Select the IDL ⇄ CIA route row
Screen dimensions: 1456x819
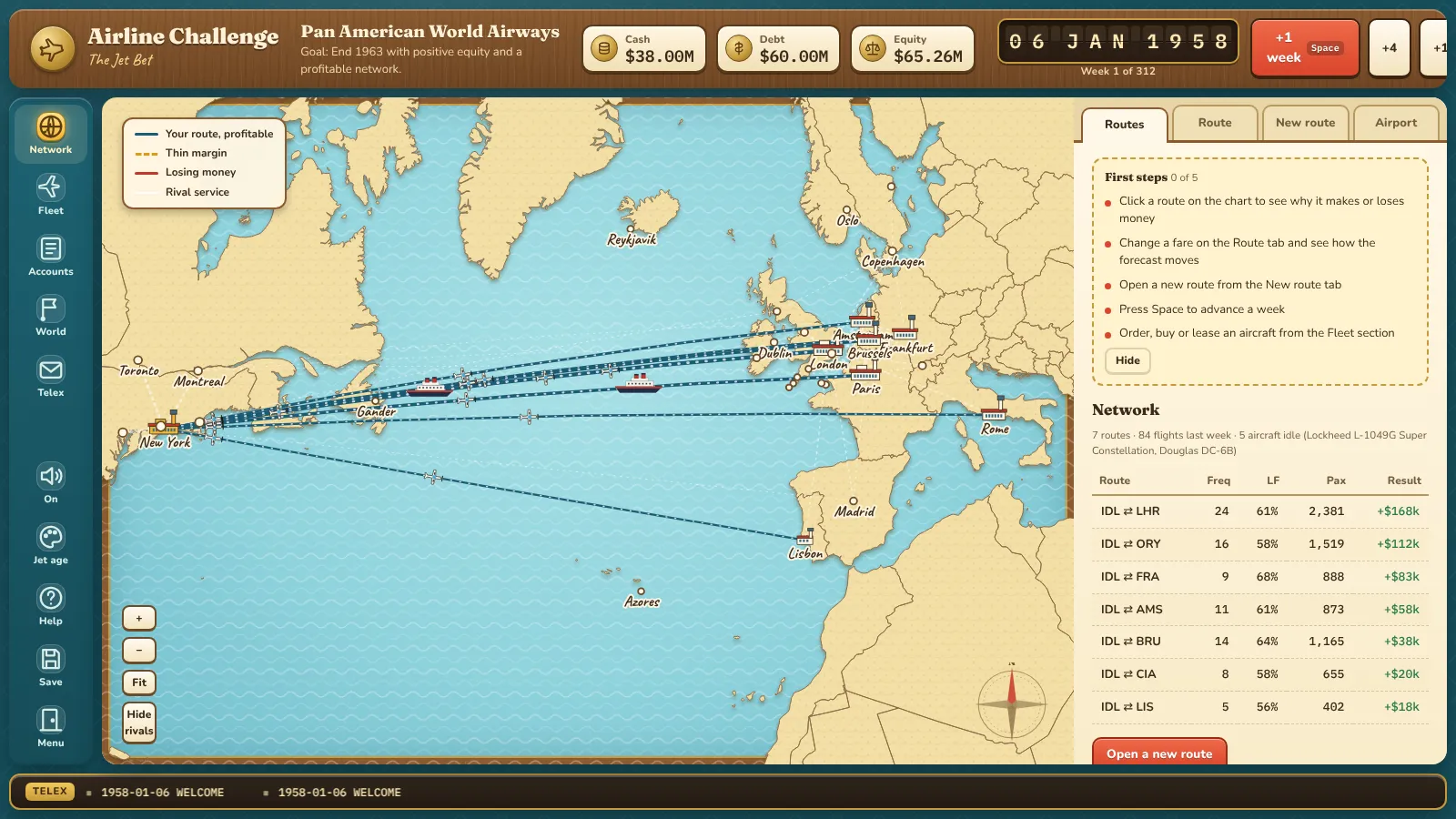click(1260, 674)
